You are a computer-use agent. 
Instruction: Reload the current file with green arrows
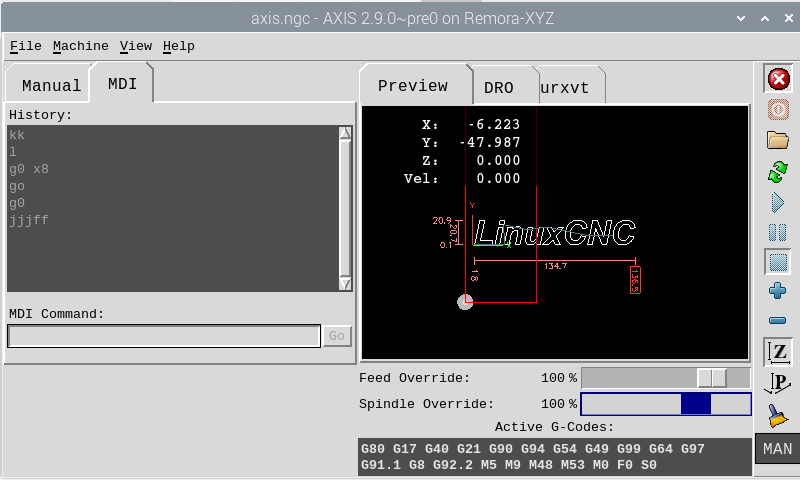778,171
